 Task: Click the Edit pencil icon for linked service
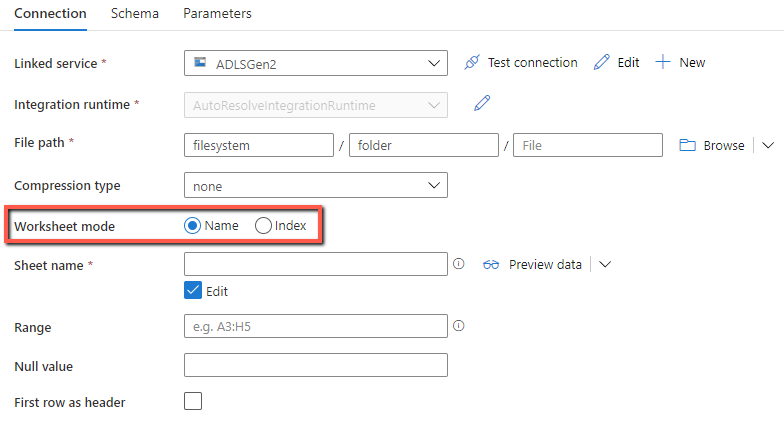coord(601,63)
